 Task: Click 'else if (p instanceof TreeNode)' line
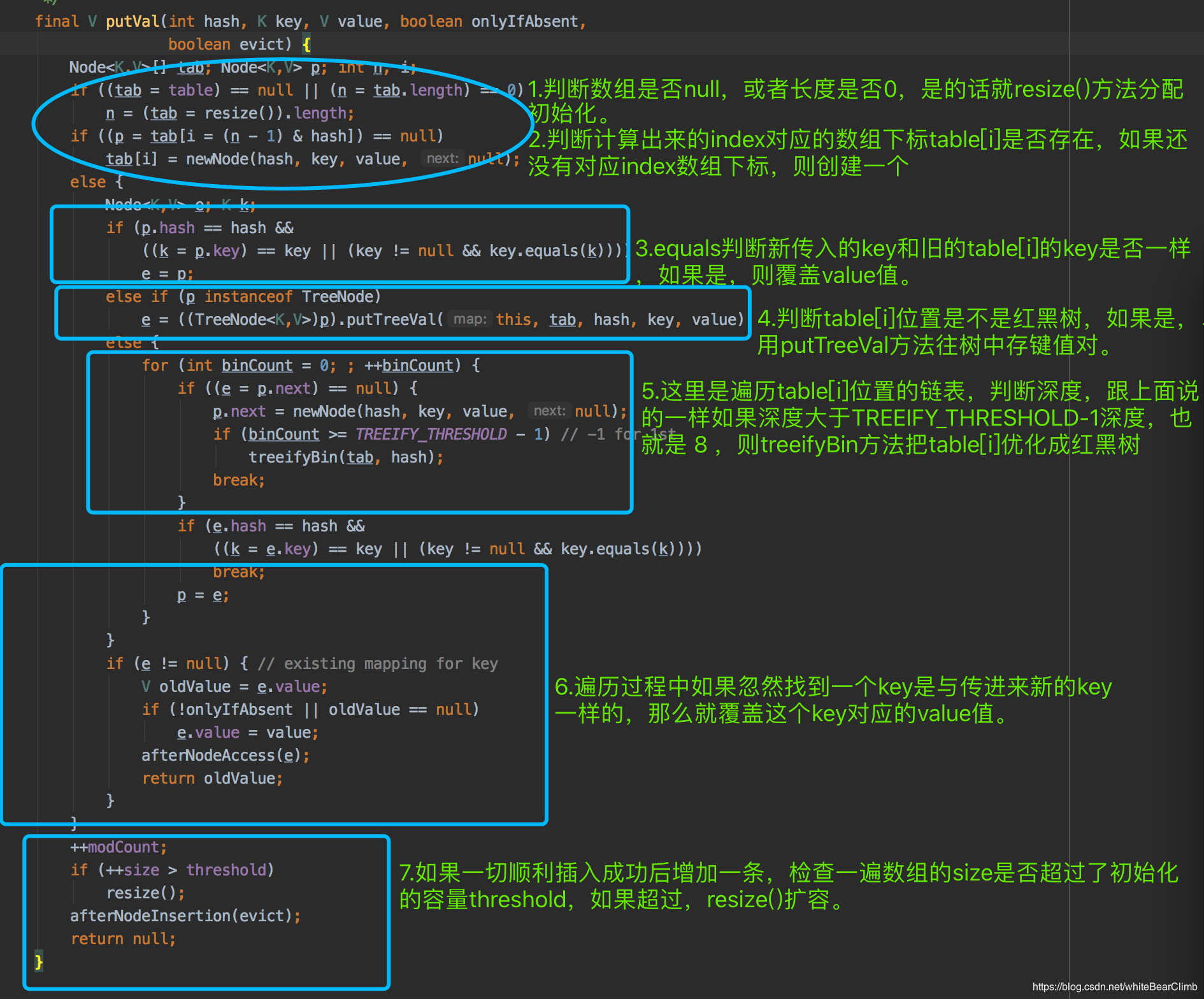(x=243, y=297)
